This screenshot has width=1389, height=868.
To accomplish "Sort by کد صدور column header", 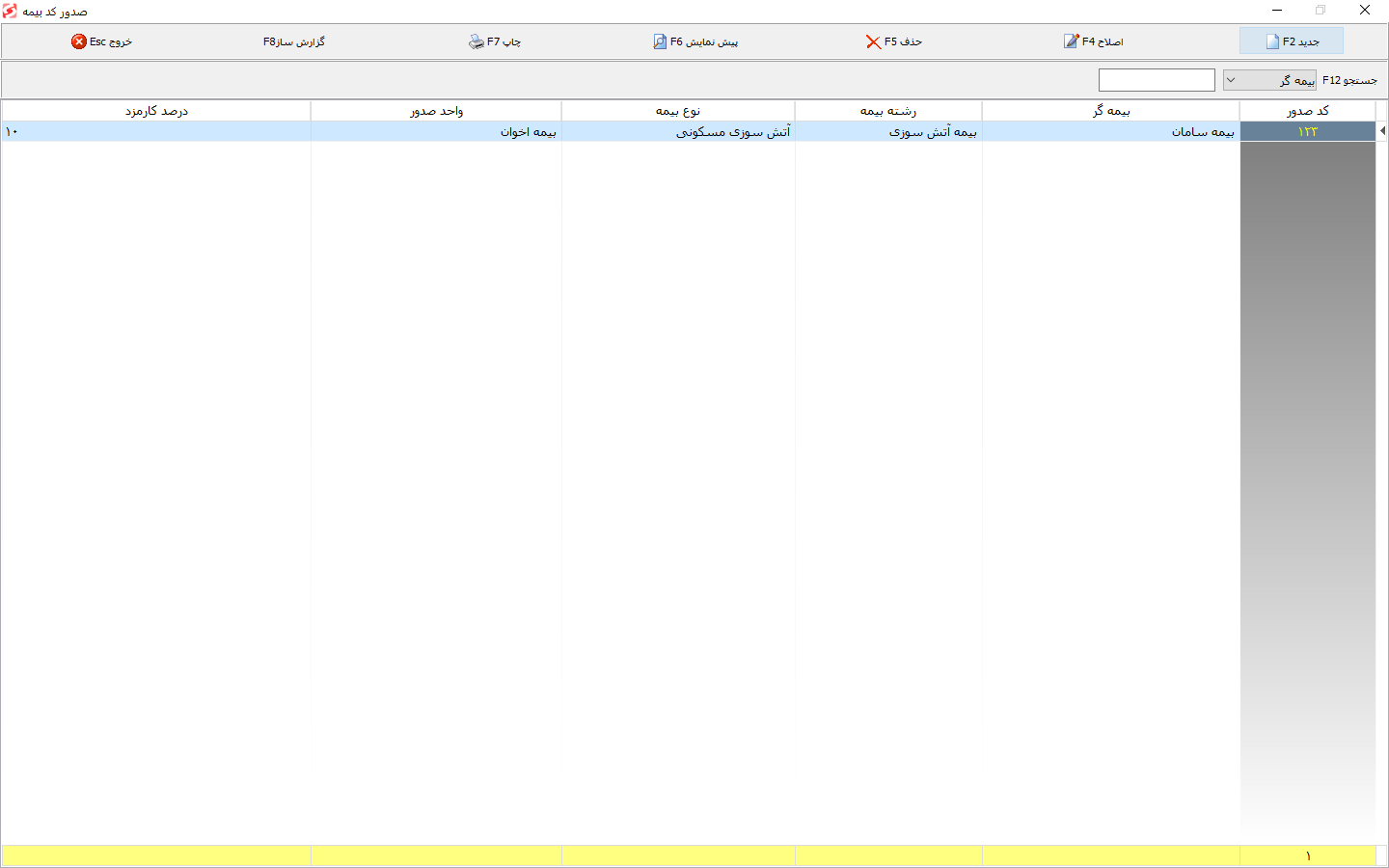I will [x=1307, y=111].
